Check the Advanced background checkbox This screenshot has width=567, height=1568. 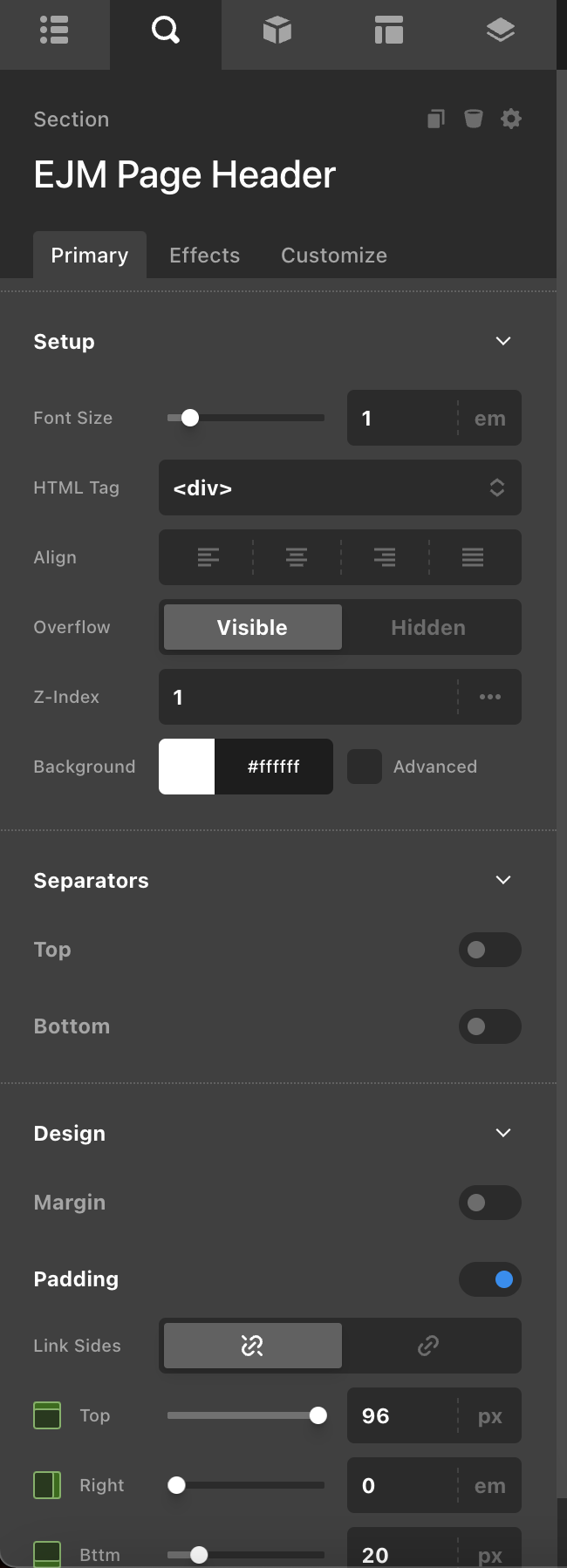click(x=365, y=767)
